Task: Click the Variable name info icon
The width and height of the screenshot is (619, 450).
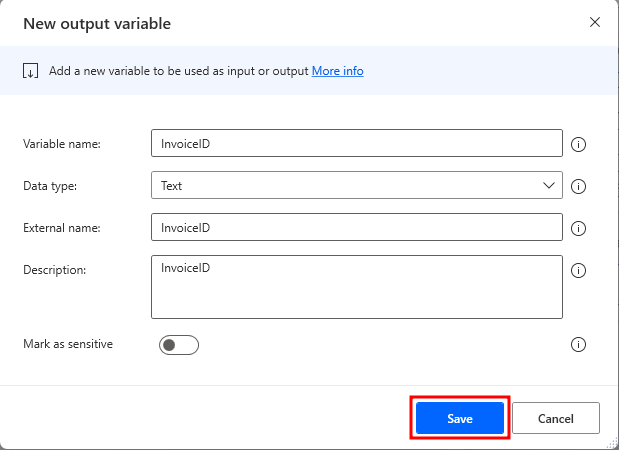Action: tap(578, 144)
